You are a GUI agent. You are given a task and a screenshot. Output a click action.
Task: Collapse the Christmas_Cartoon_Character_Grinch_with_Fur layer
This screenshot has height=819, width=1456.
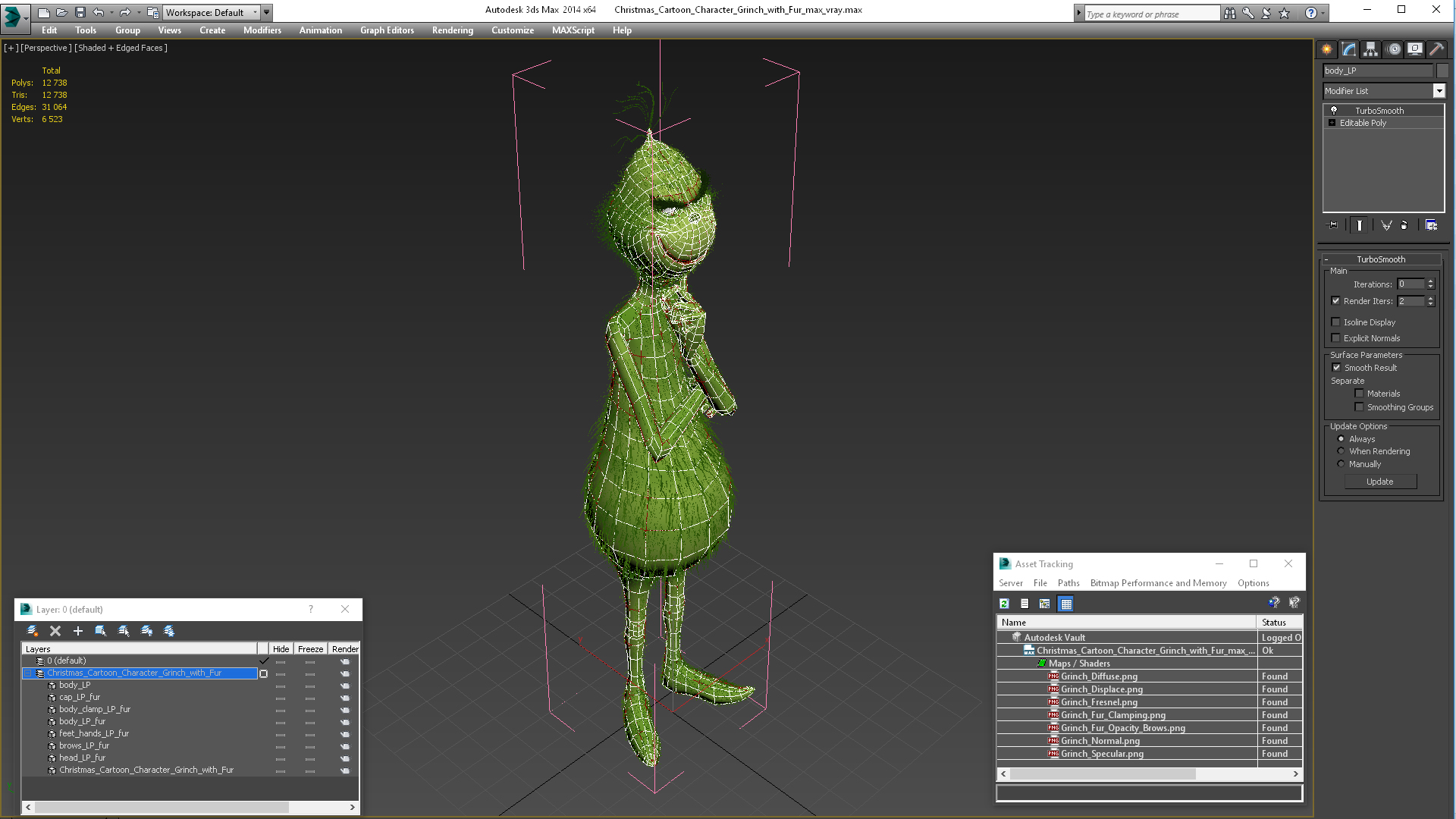[x=28, y=673]
